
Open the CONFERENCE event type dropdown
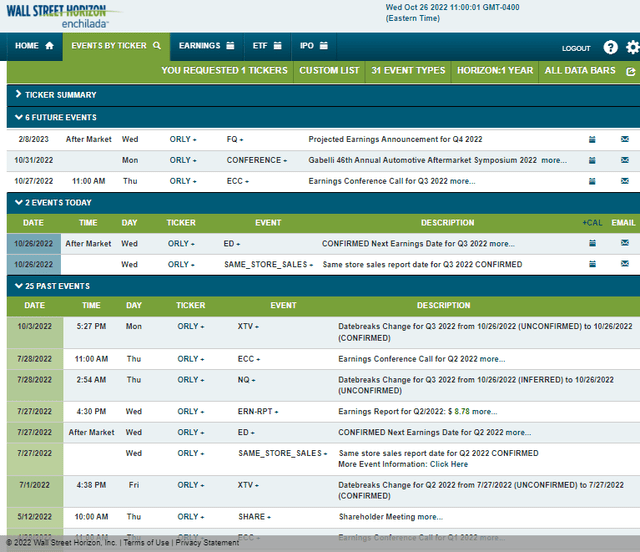(x=257, y=160)
